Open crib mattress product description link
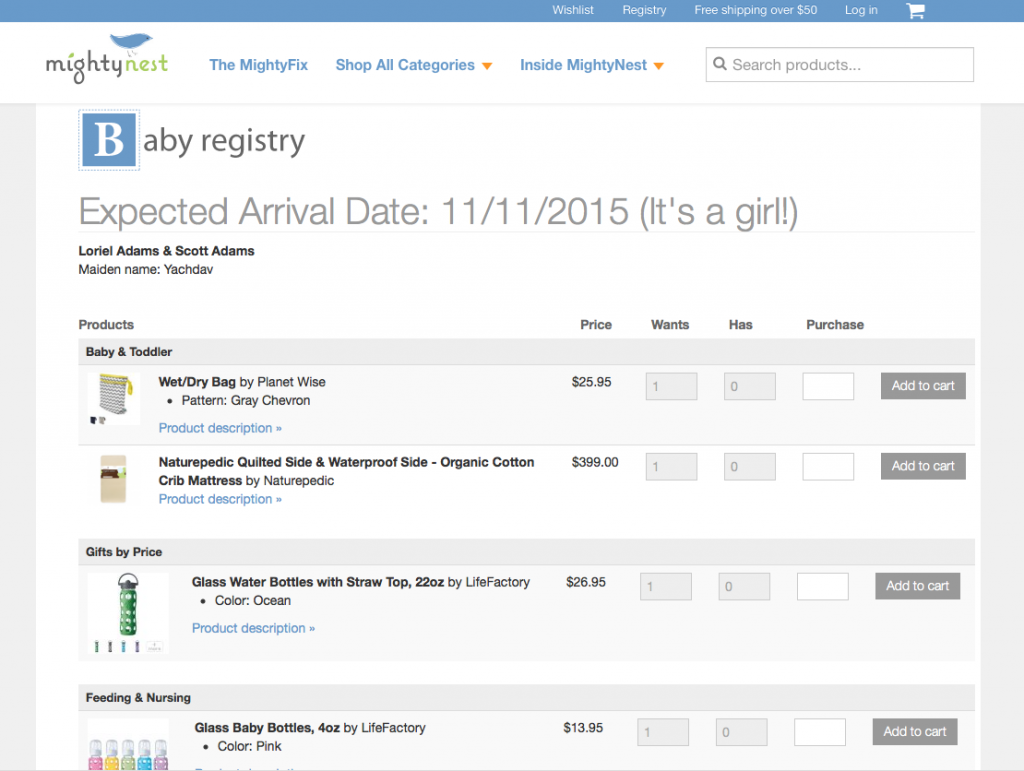 [220, 499]
